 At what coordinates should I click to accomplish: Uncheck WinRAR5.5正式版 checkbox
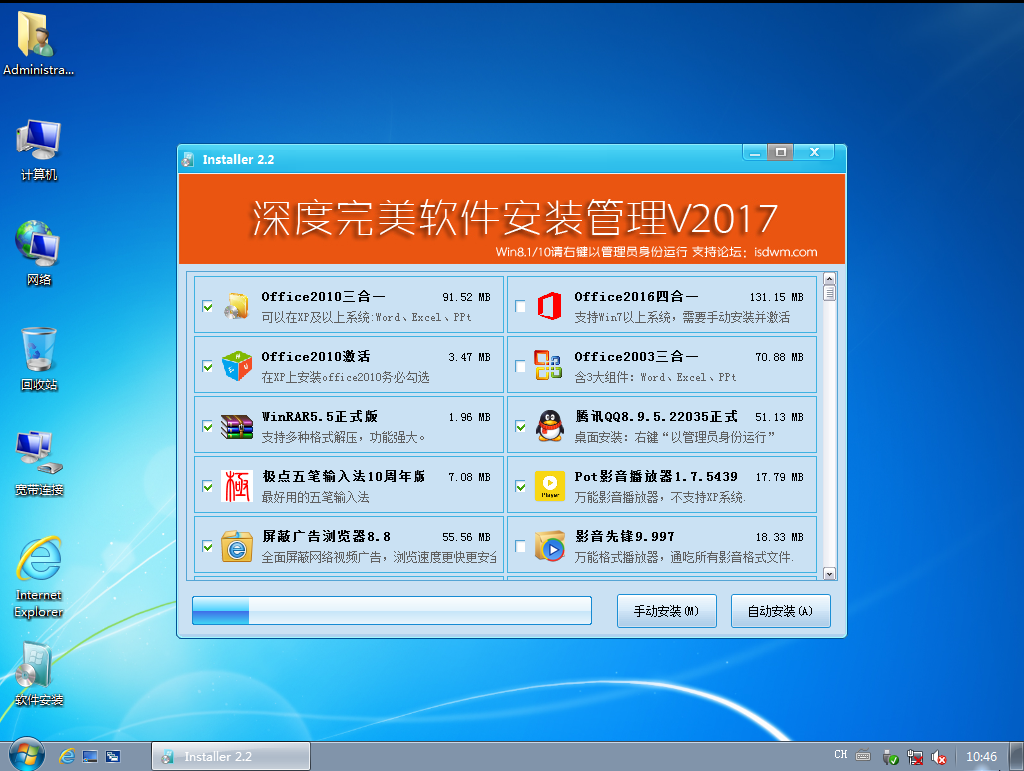click(x=208, y=426)
